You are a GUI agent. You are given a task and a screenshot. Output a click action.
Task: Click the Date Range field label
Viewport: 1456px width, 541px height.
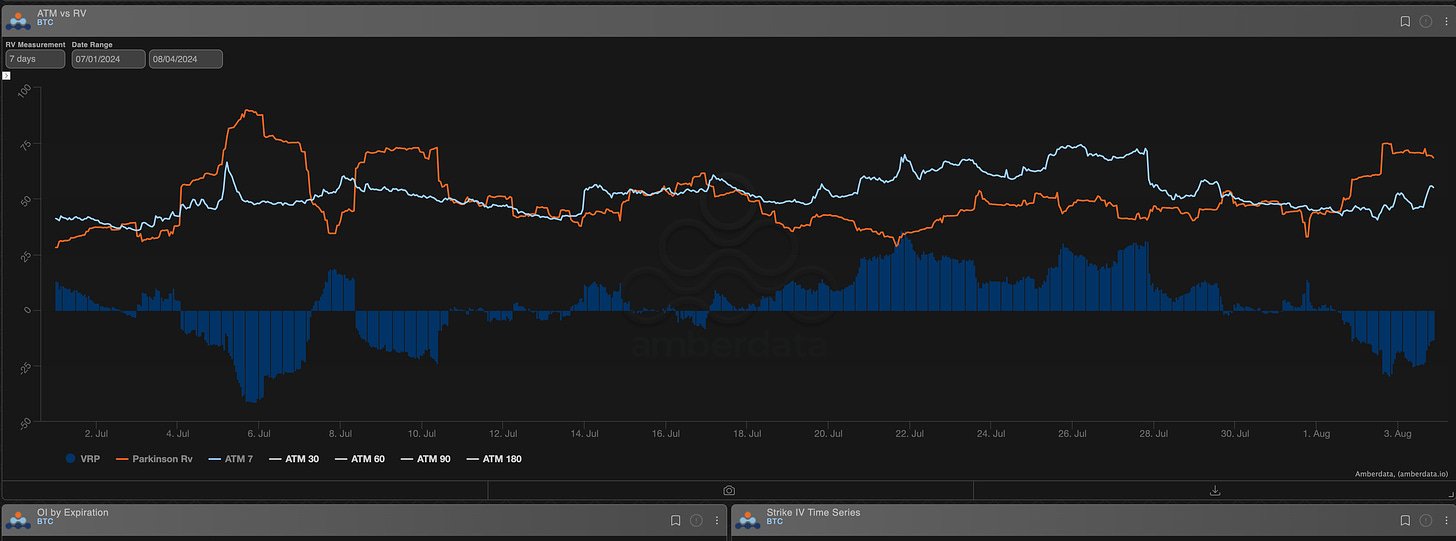[x=92, y=45]
